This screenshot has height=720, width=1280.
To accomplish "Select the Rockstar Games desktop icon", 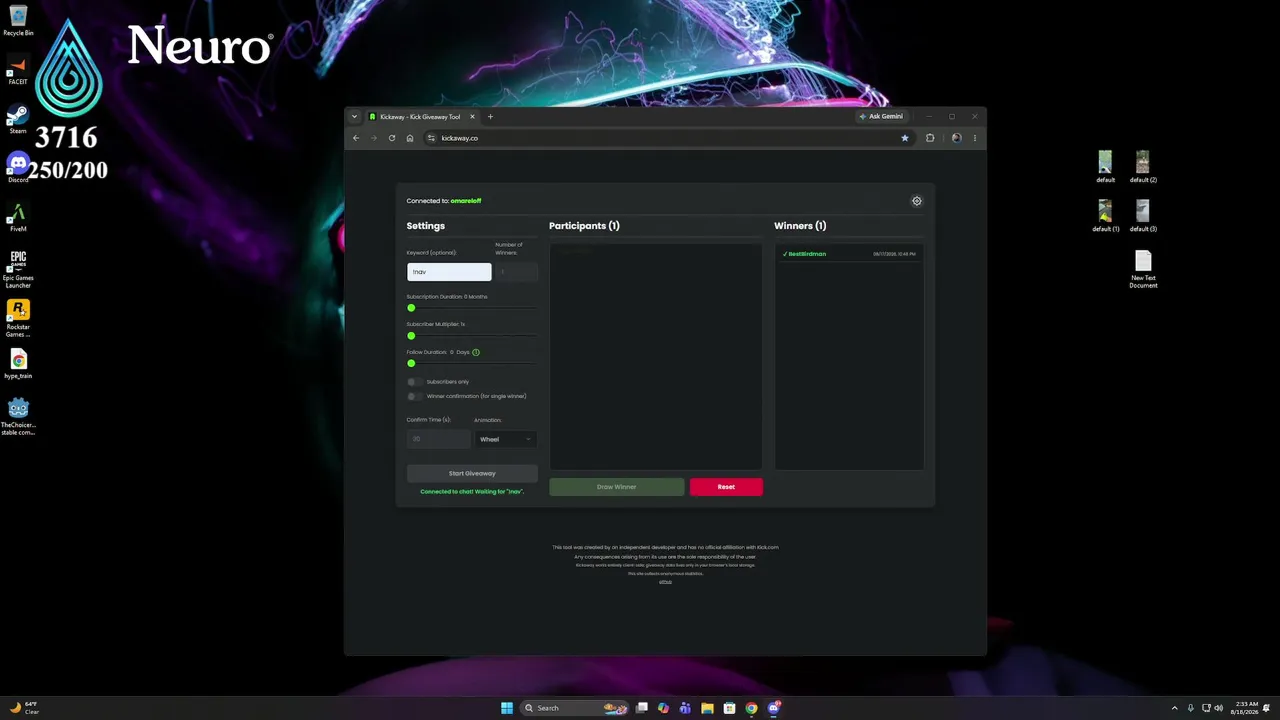I will pyautogui.click(x=18, y=318).
